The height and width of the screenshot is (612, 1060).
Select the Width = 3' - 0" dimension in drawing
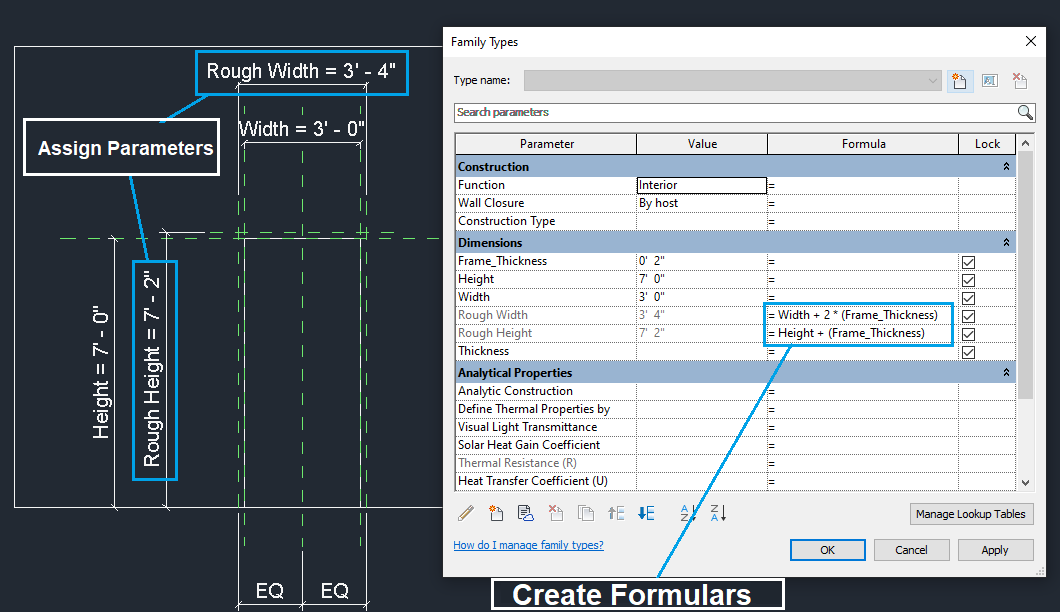tap(302, 128)
